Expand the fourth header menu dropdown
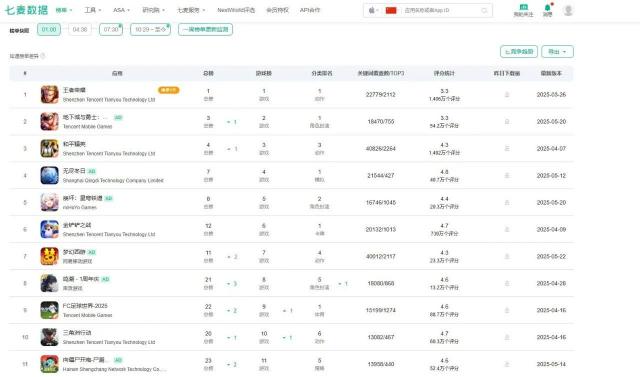Image resolution: width=640 pixels, height=377 pixels. coord(153,10)
